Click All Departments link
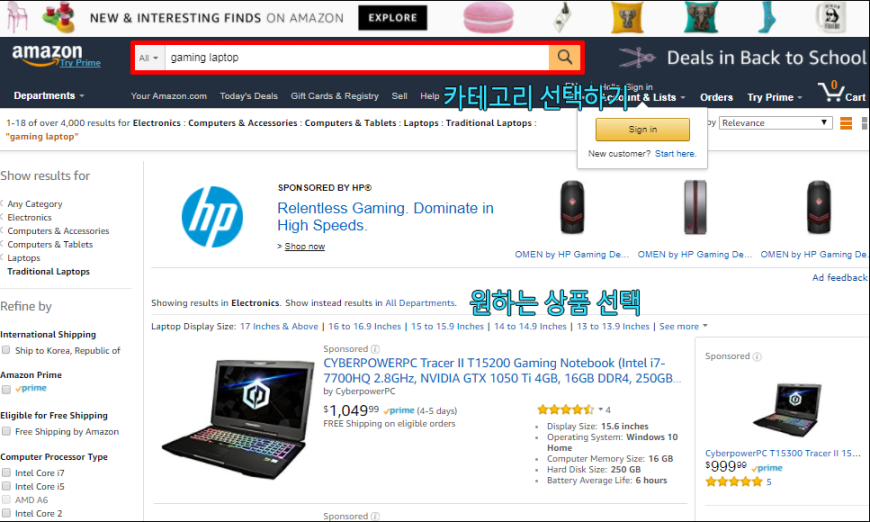870x522 pixels. pos(420,303)
